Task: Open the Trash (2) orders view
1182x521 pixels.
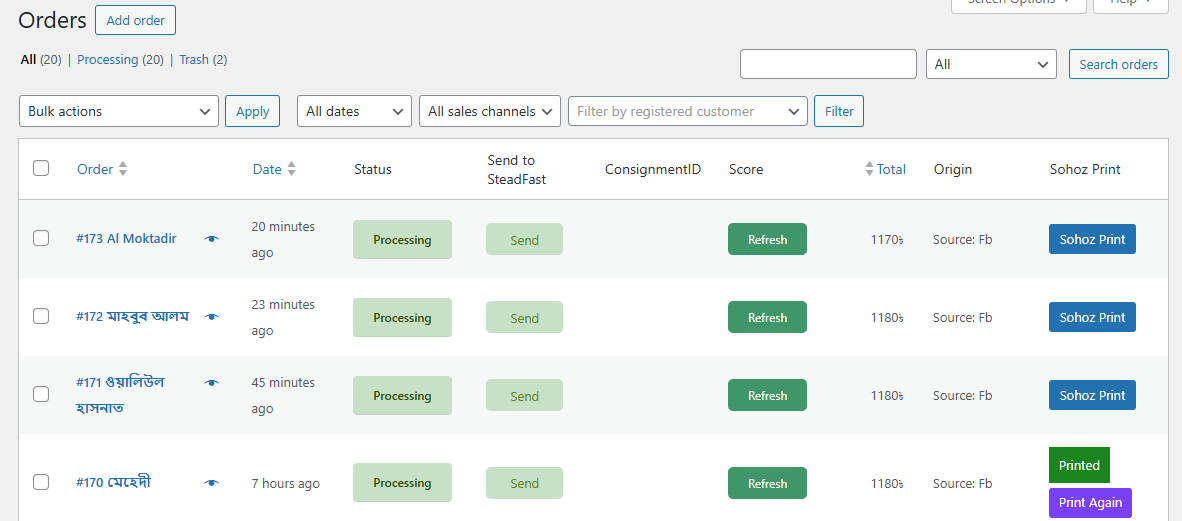Action: point(203,60)
